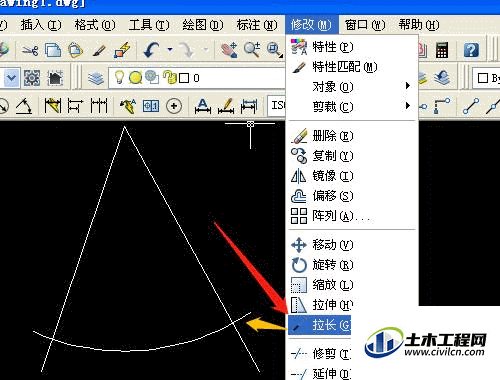Expand the Object (O) submenu

(x=352, y=87)
